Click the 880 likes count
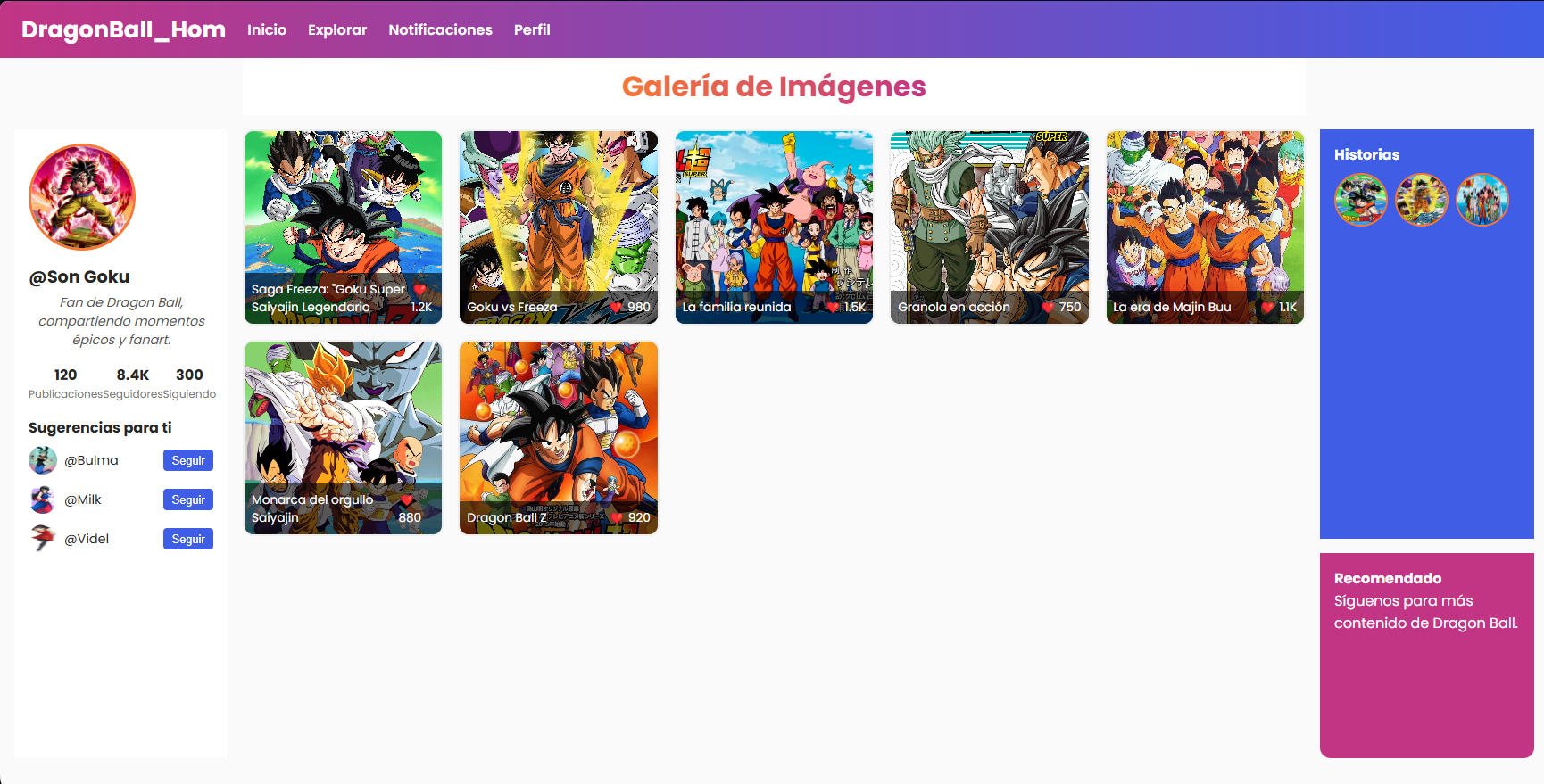This screenshot has height=784, width=1544. coord(410,517)
